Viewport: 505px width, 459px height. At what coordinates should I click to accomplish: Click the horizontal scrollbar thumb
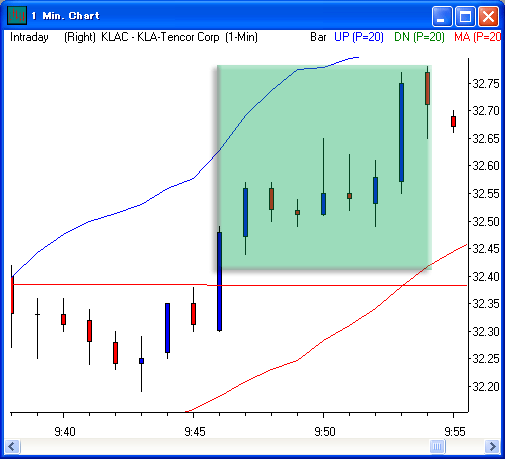tap(438, 446)
